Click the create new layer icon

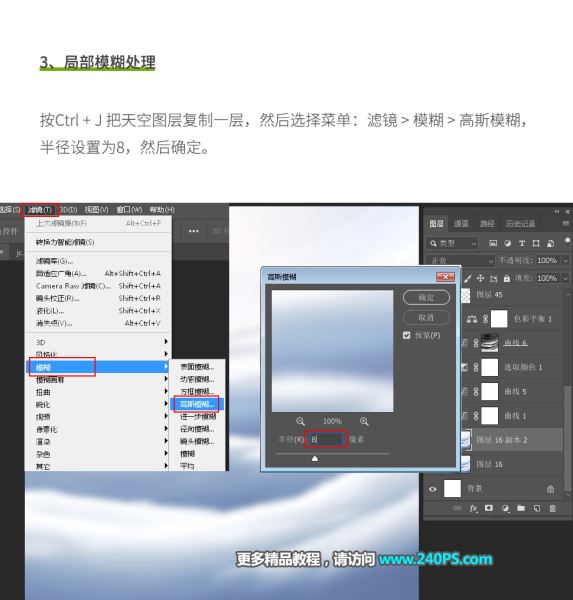click(537, 508)
